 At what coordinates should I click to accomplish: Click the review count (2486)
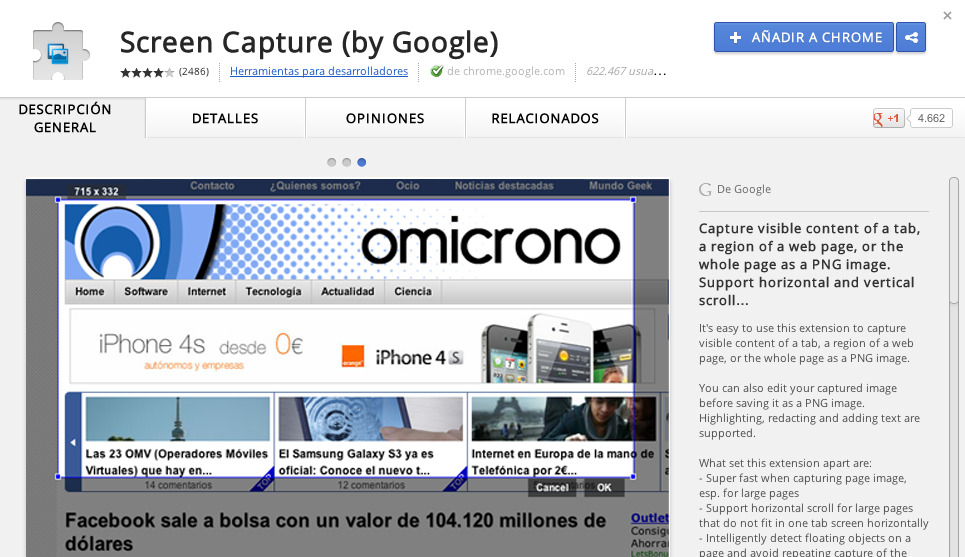click(194, 71)
